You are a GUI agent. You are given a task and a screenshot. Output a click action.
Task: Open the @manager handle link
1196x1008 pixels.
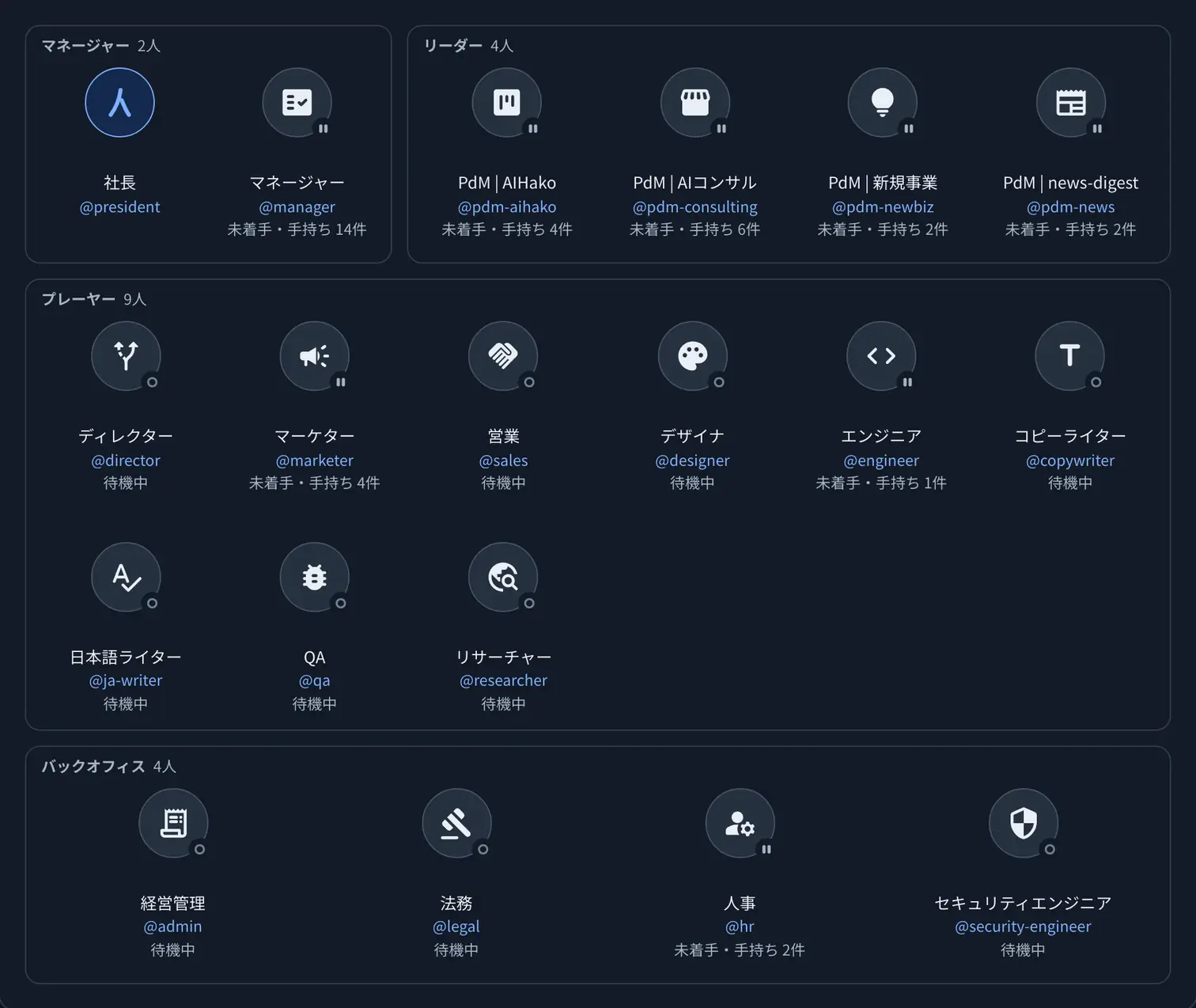click(x=297, y=207)
